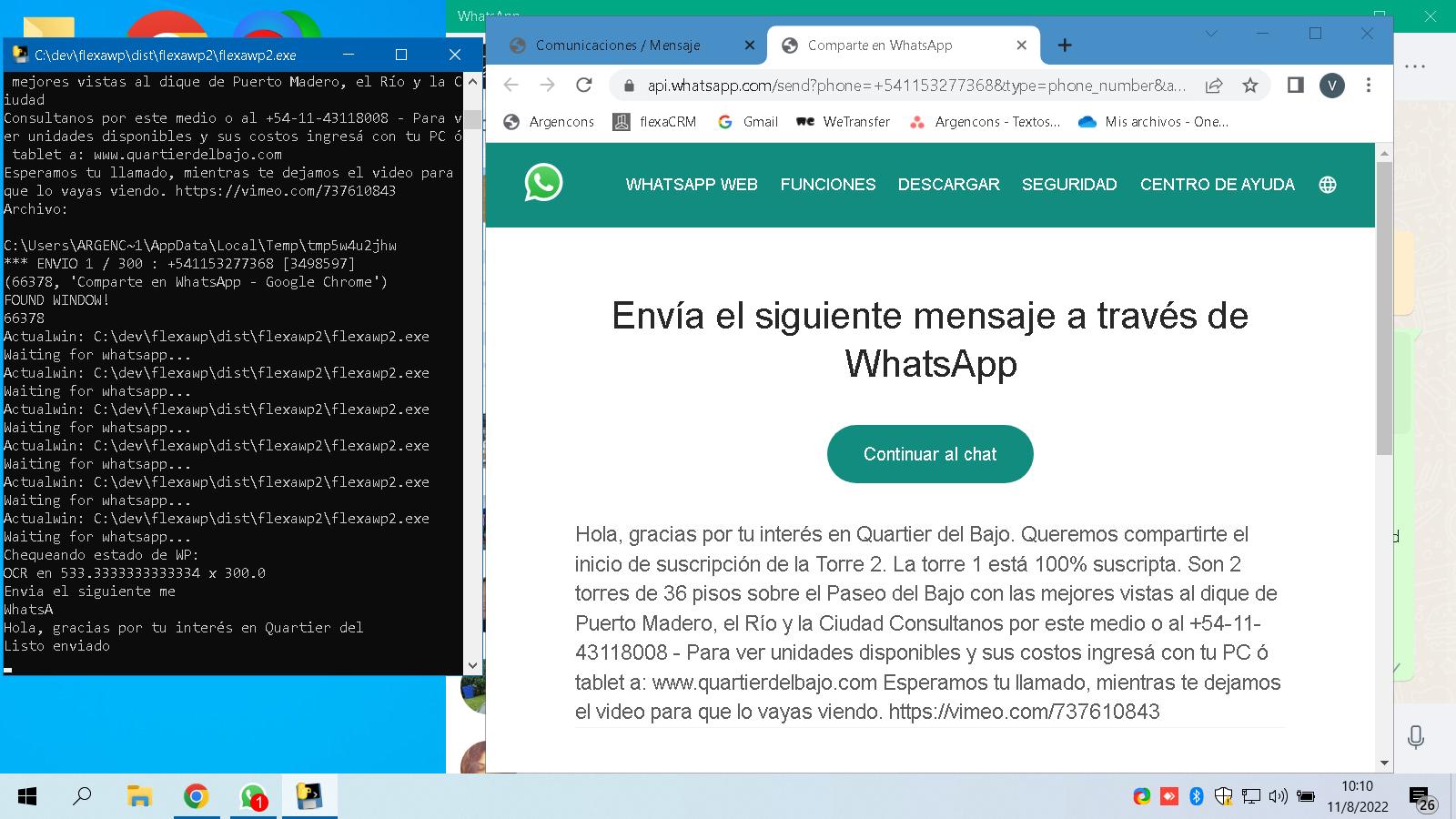Open Gmail bookmark

coord(748,122)
